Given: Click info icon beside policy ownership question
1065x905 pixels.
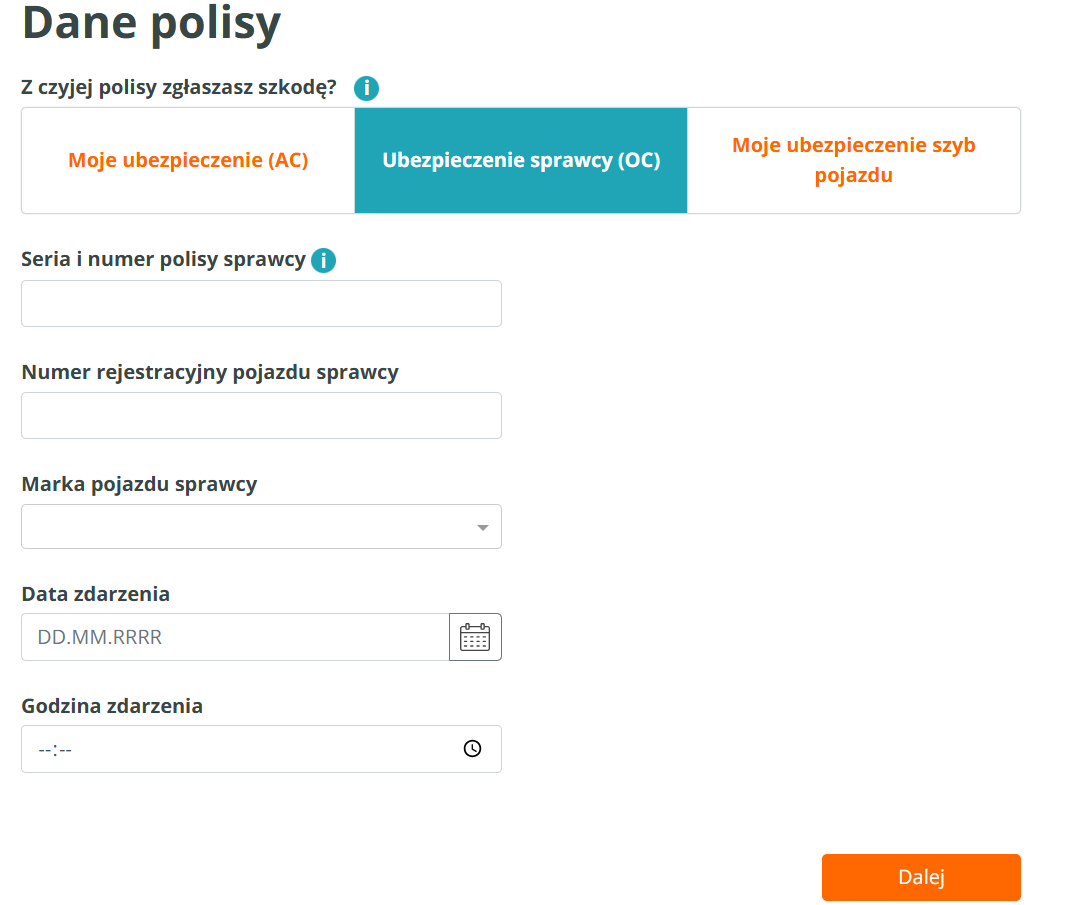Looking at the screenshot, I should coord(366,88).
